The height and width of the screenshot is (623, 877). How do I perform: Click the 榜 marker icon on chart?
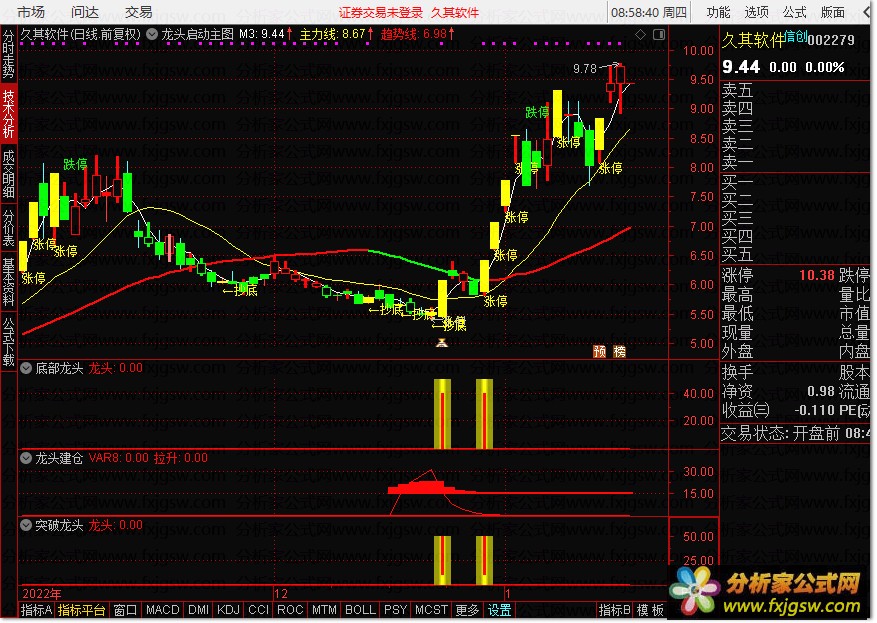tap(620, 351)
